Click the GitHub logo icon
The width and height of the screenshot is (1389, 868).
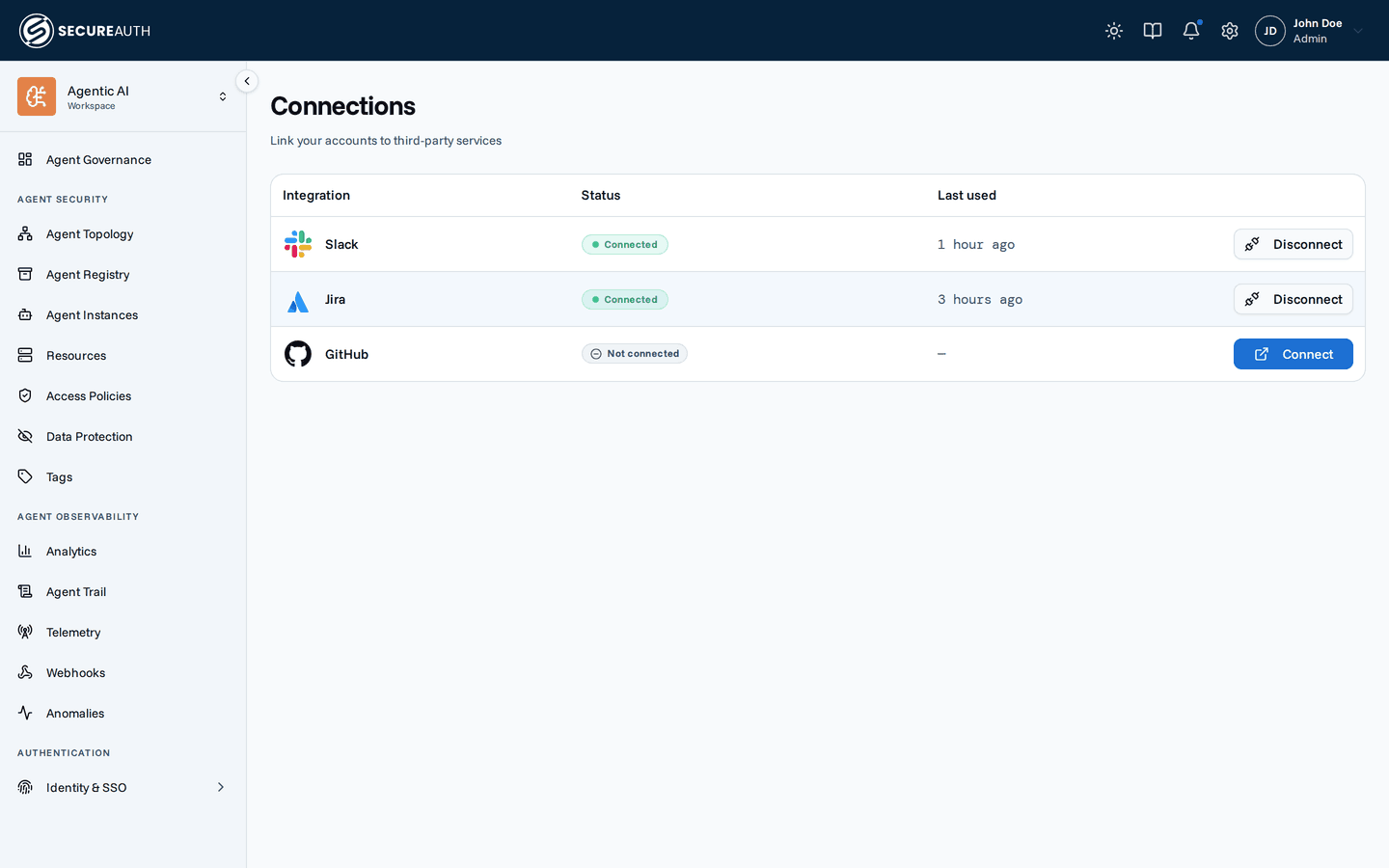298,354
